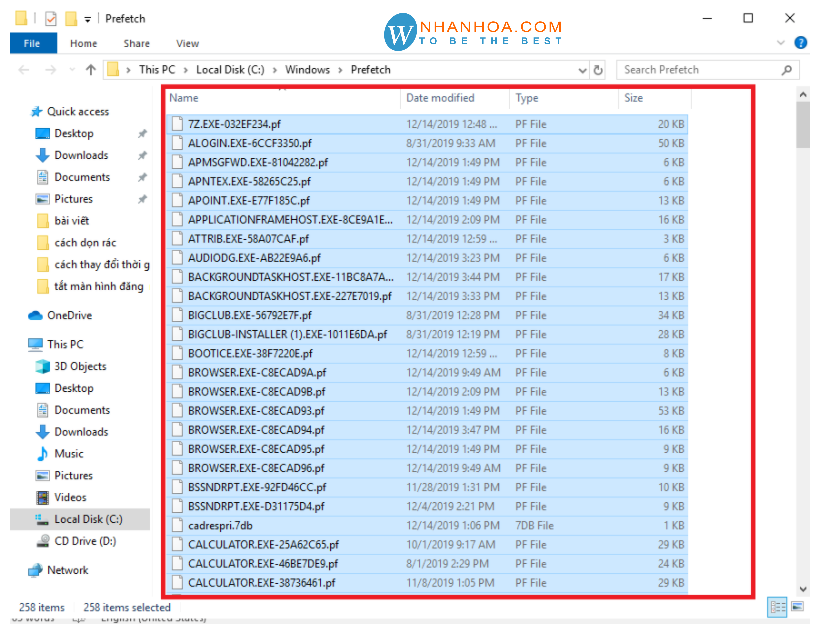Switch to the View ribbon tab
827x632 pixels.
(187, 43)
